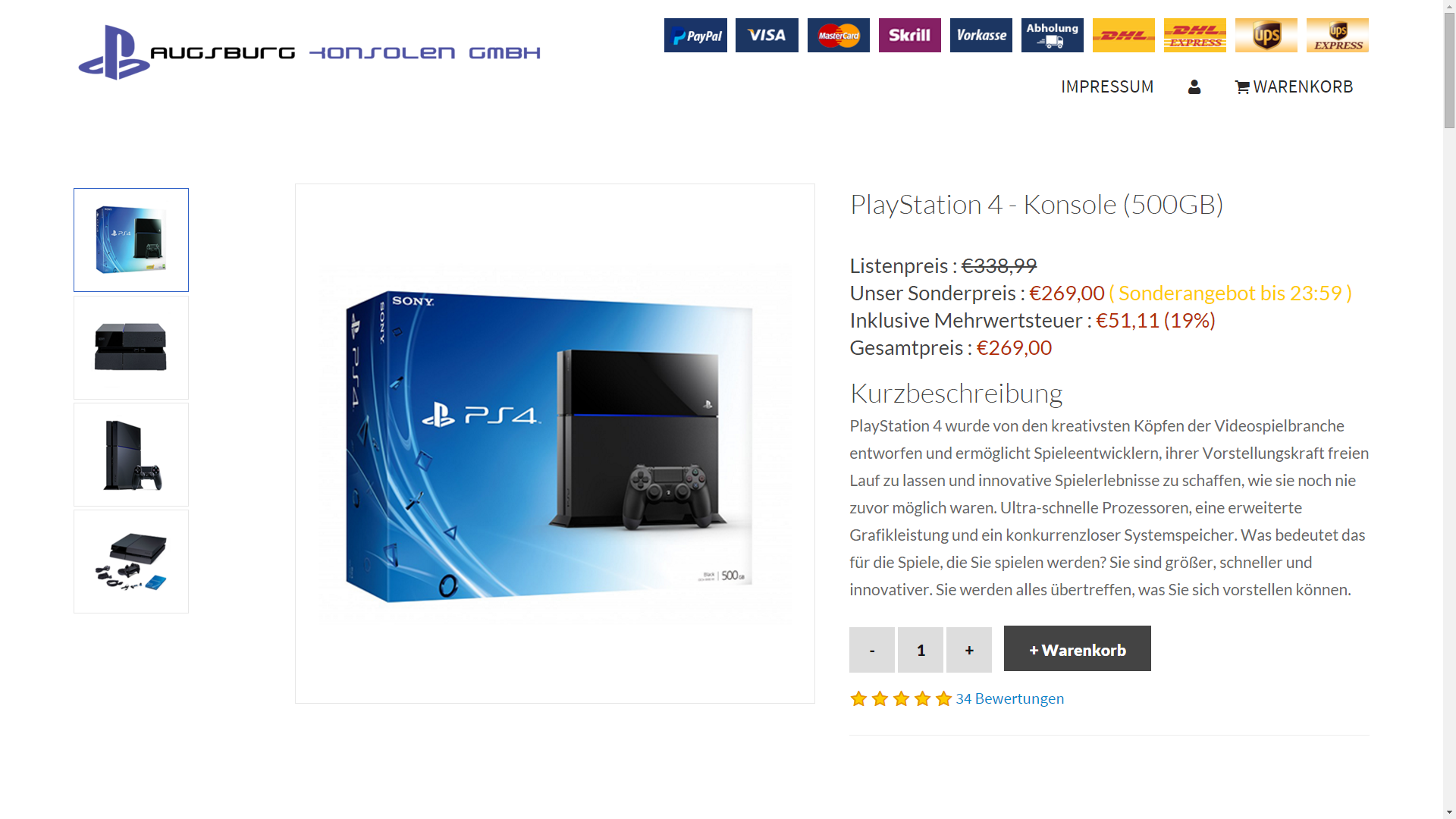The width and height of the screenshot is (1456, 819).
Task: Click the VISA payment icon
Action: (767, 35)
